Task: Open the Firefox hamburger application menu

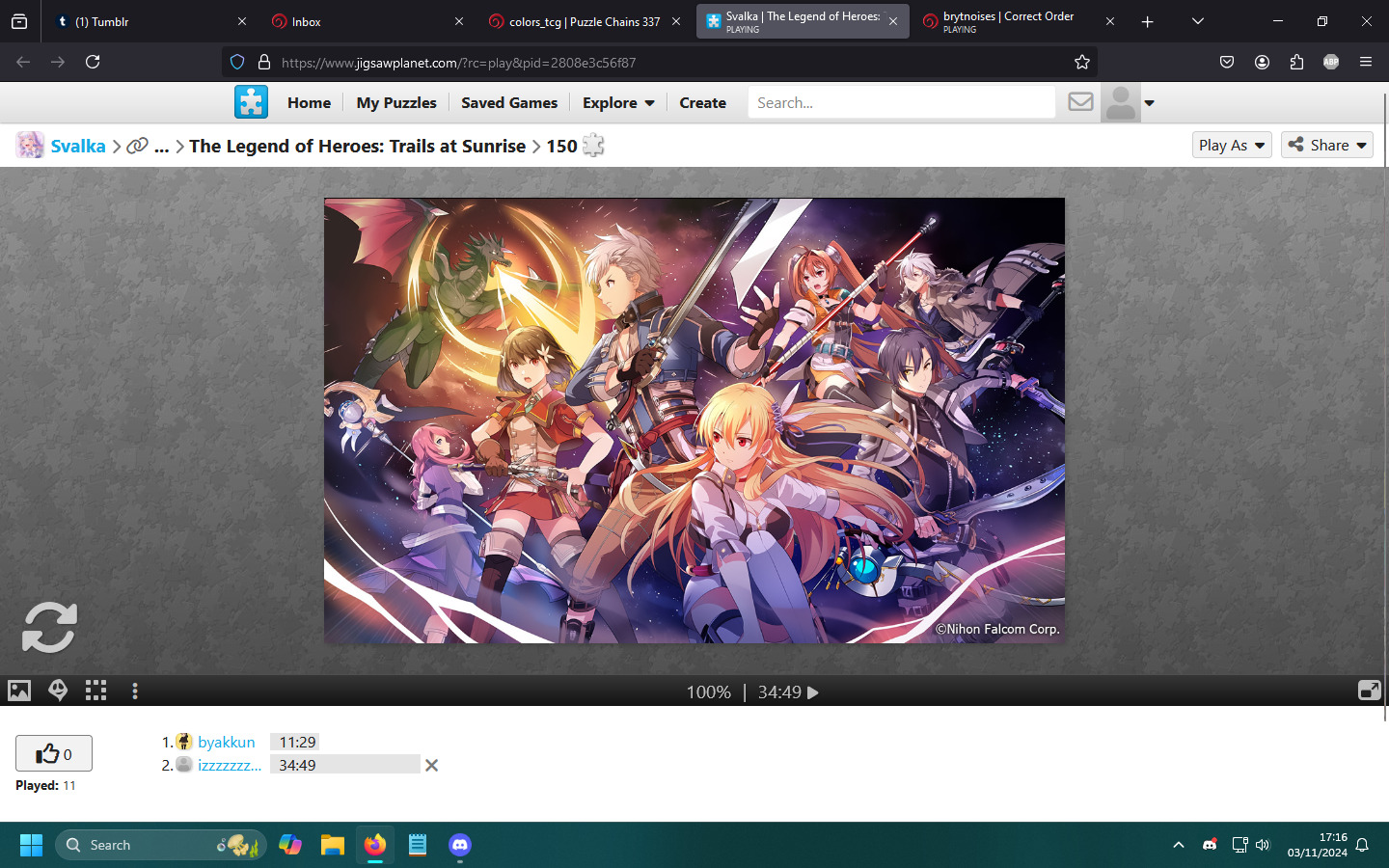Action: coord(1366,62)
